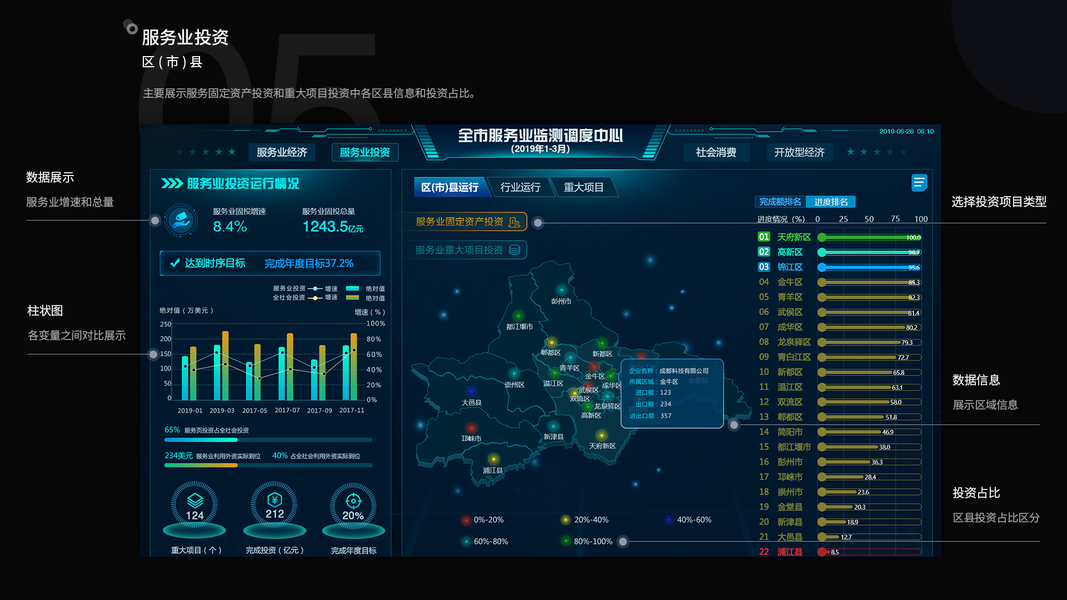The height and width of the screenshot is (600, 1067).
Task: Click the green 高新区 map marker
Action: tap(588, 406)
